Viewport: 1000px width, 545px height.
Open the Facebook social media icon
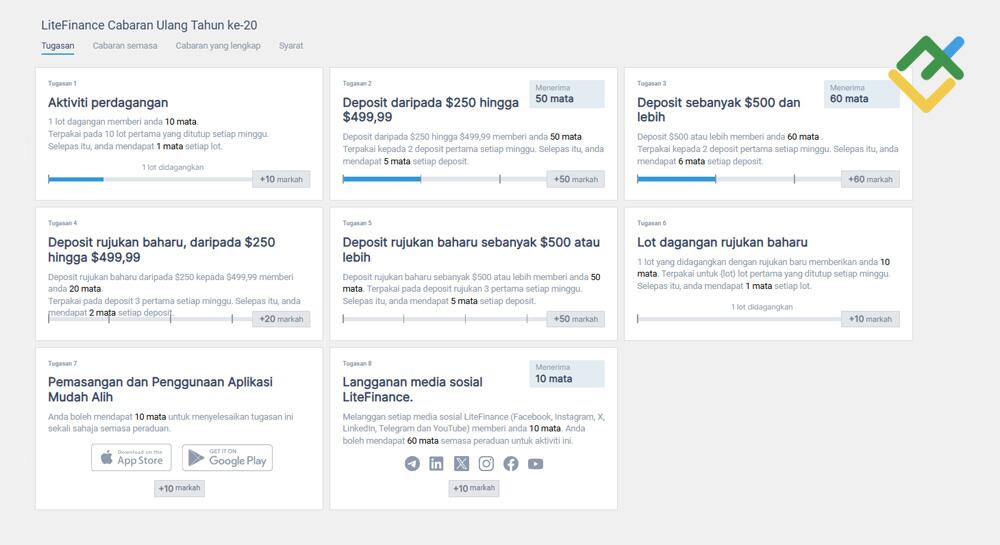point(511,463)
